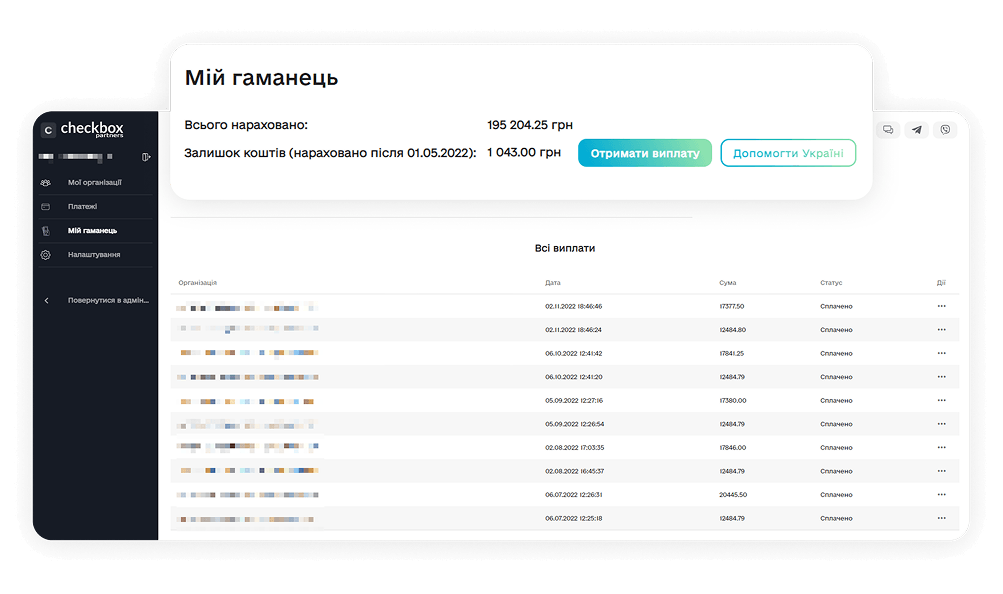Click the back chevron near Повернутися в адмін
The height and width of the screenshot is (594, 1003).
click(x=46, y=300)
